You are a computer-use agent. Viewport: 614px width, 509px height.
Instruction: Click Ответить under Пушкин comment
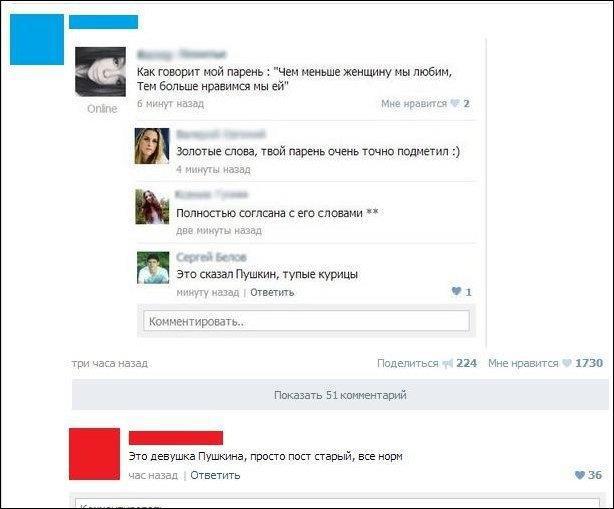tap(272, 292)
